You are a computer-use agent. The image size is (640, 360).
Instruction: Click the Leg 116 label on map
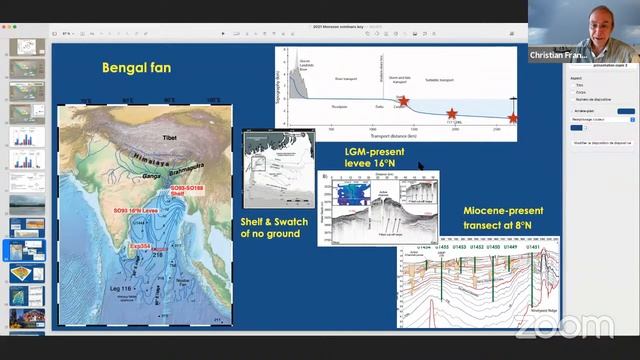pos(120,289)
